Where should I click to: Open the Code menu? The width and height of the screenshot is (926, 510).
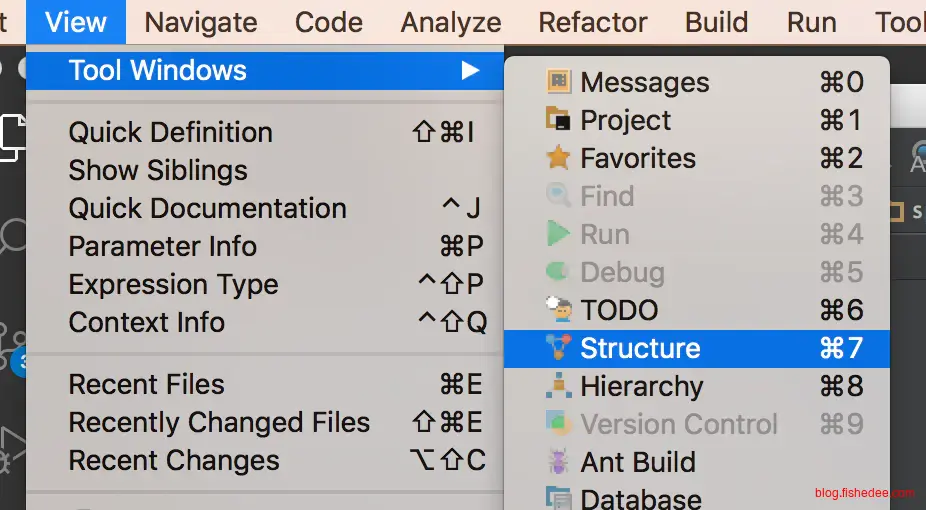tap(328, 22)
